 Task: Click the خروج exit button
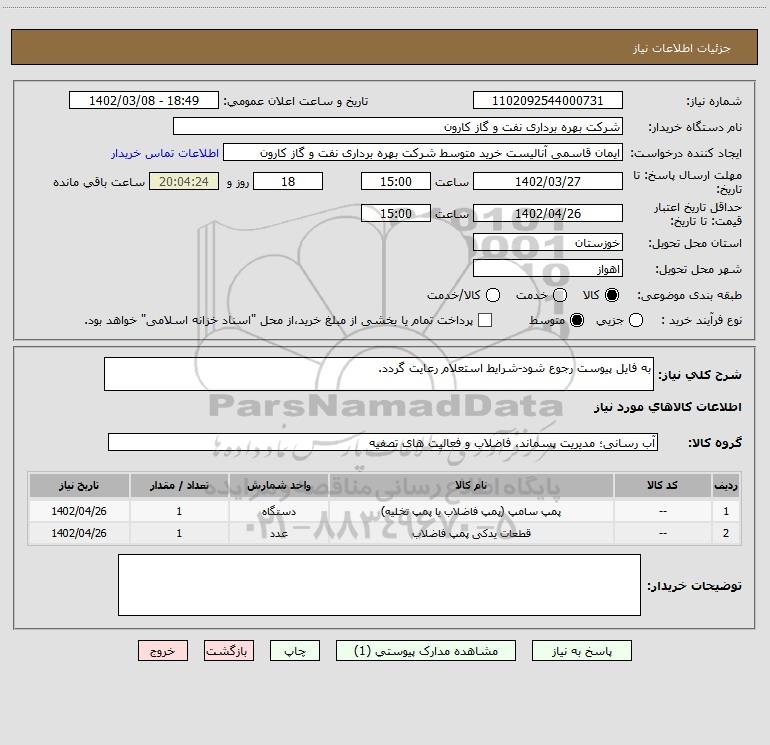tap(163, 651)
